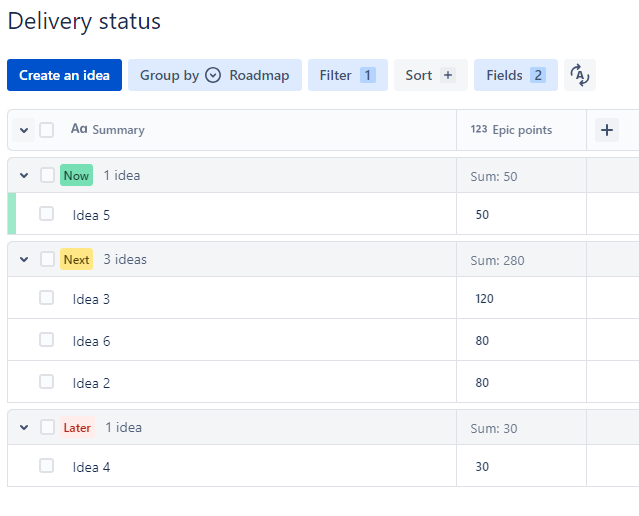This screenshot has width=639, height=516.
Task: Open Idea 4 summary
Action: click(x=91, y=467)
